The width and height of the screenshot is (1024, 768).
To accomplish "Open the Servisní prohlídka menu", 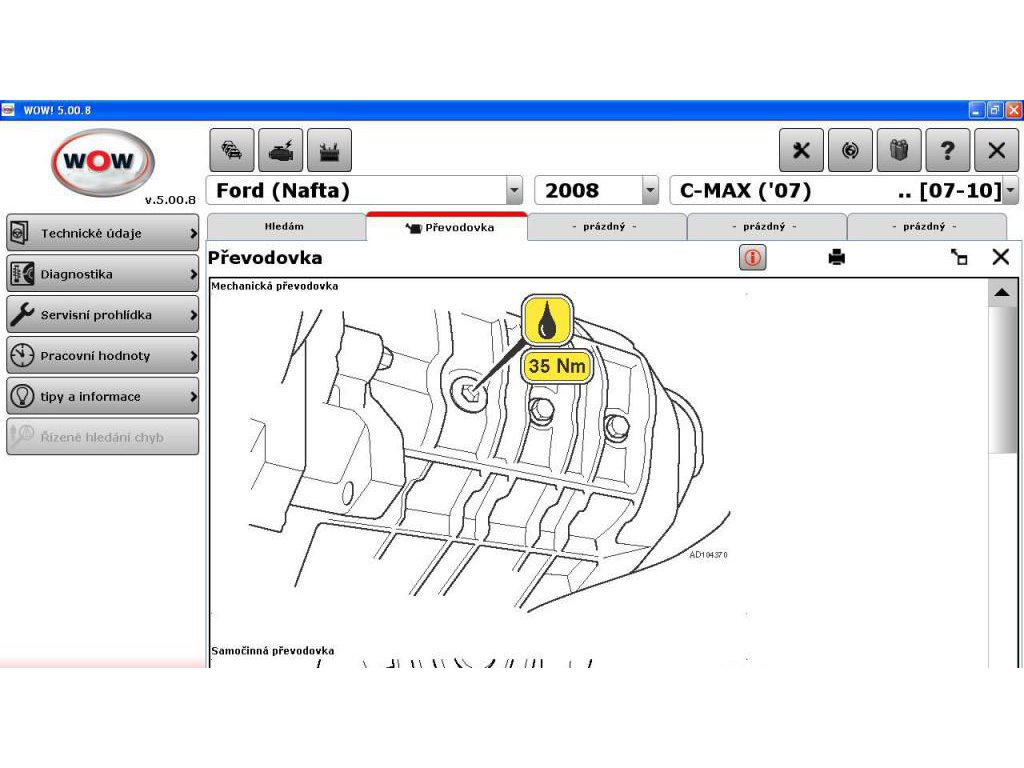I will (x=103, y=314).
